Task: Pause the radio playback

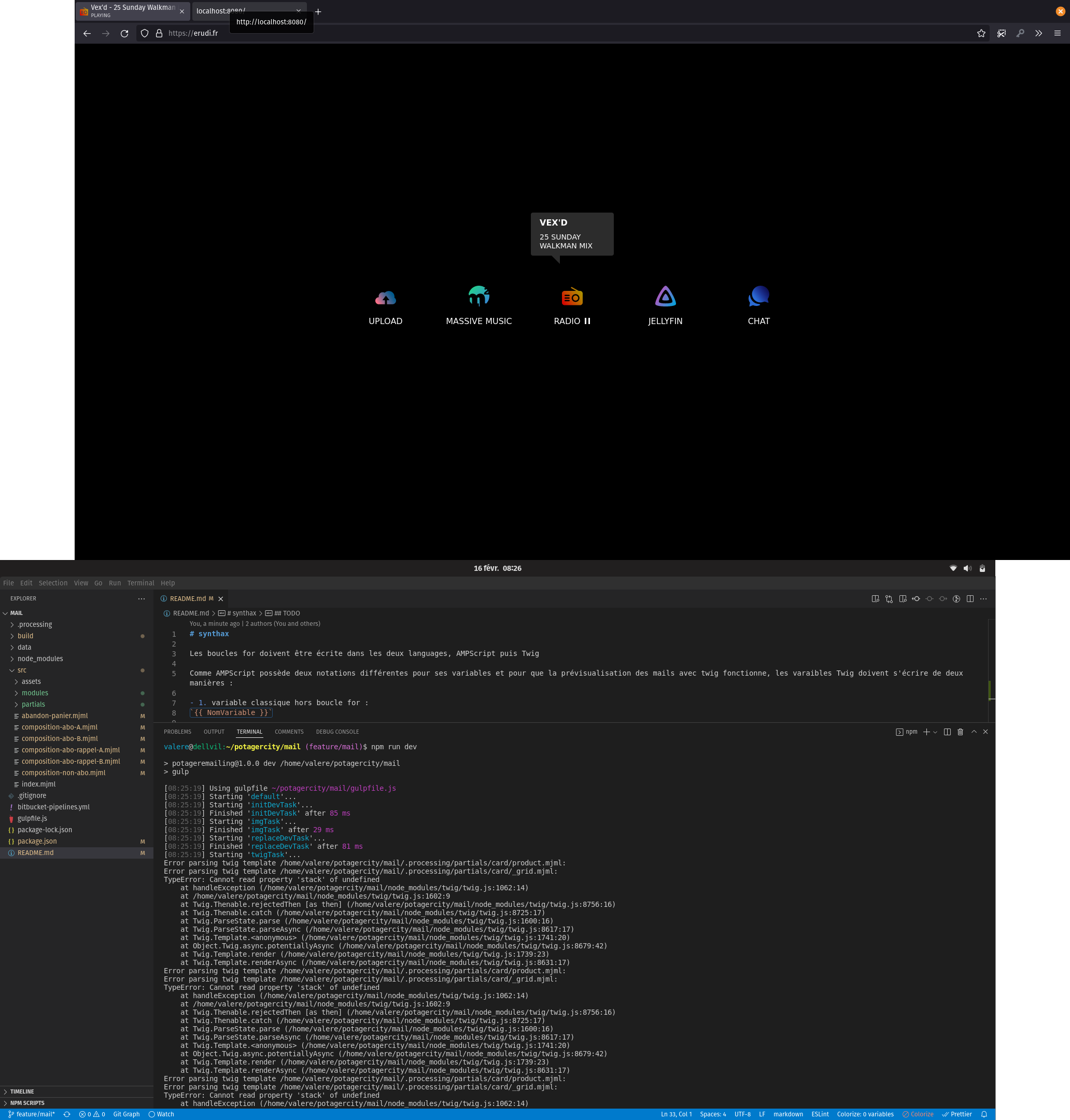Action: (x=587, y=321)
